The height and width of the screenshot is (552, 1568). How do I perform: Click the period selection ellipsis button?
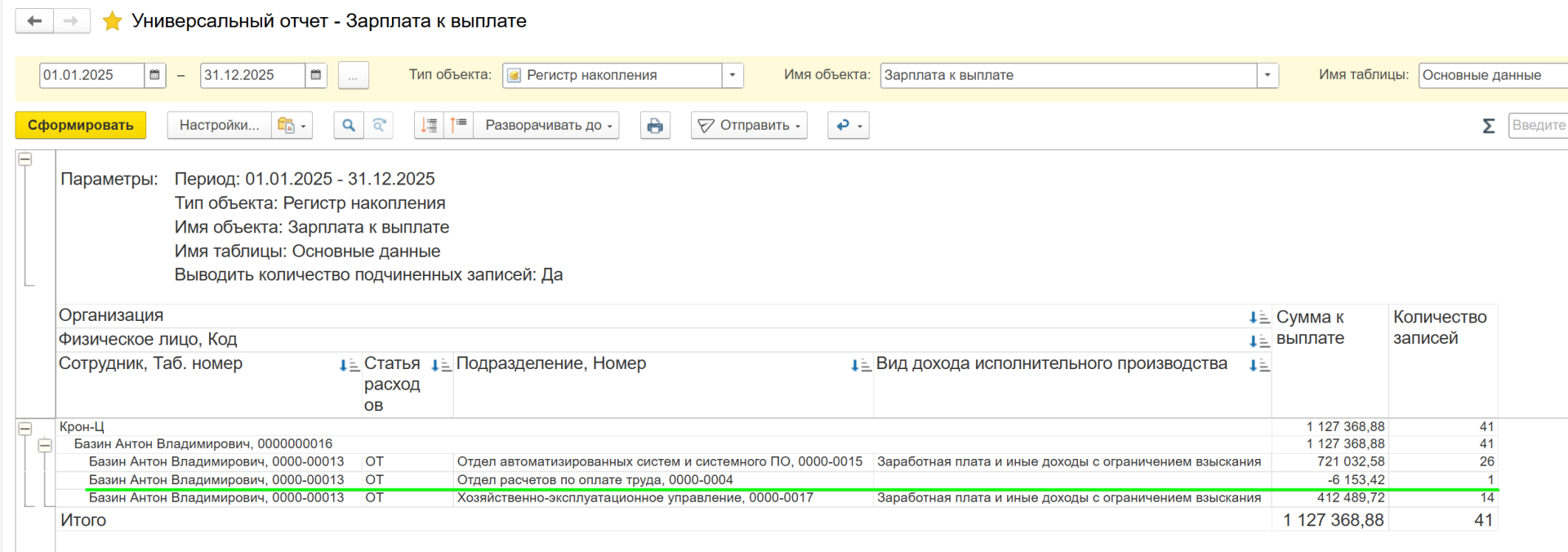353,75
